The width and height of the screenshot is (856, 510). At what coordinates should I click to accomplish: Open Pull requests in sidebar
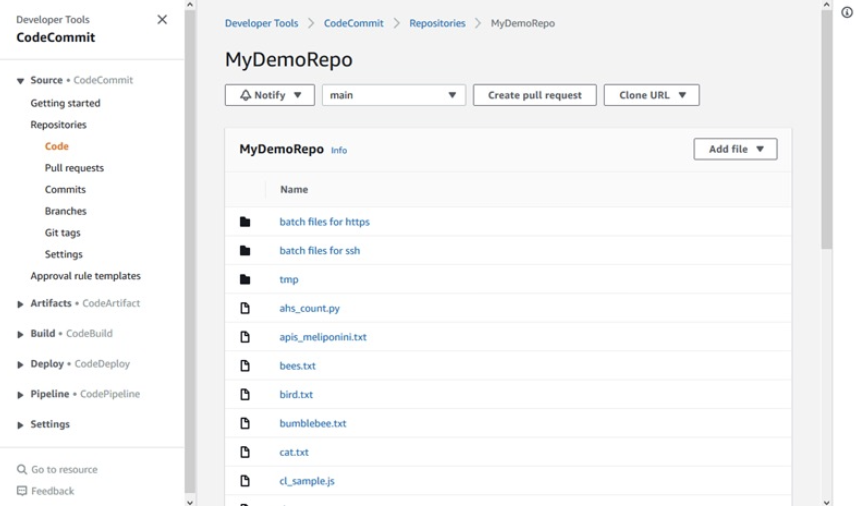[74, 168]
